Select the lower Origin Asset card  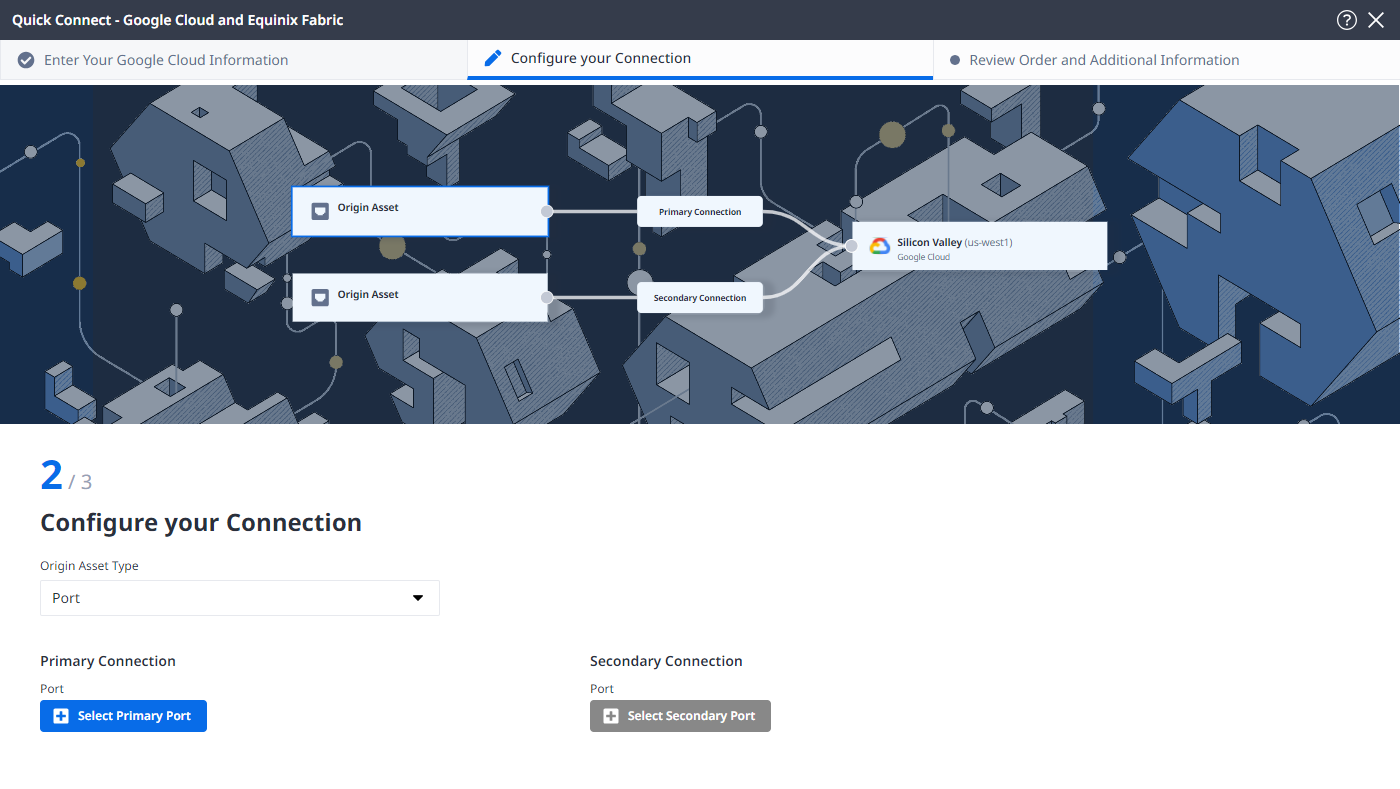tap(420, 297)
